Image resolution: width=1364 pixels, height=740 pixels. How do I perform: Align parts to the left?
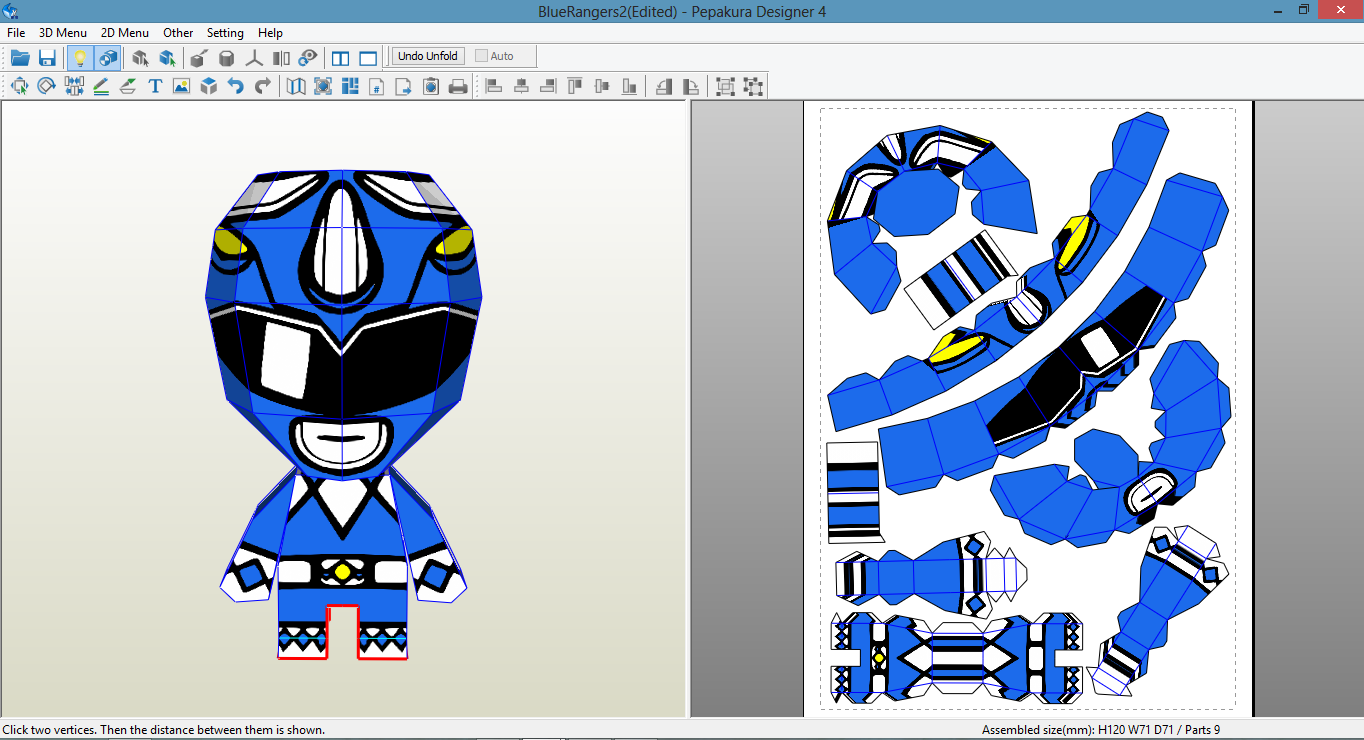coord(494,86)
